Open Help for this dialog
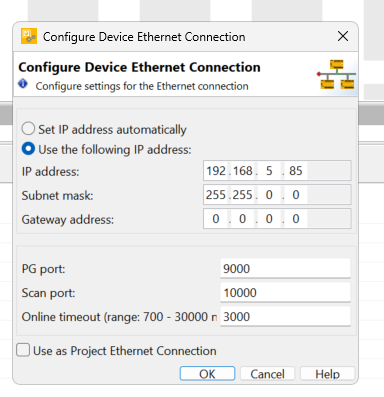The width and height of the screenshot is (384, 397). pyautogui.click(x=327, y=373)
